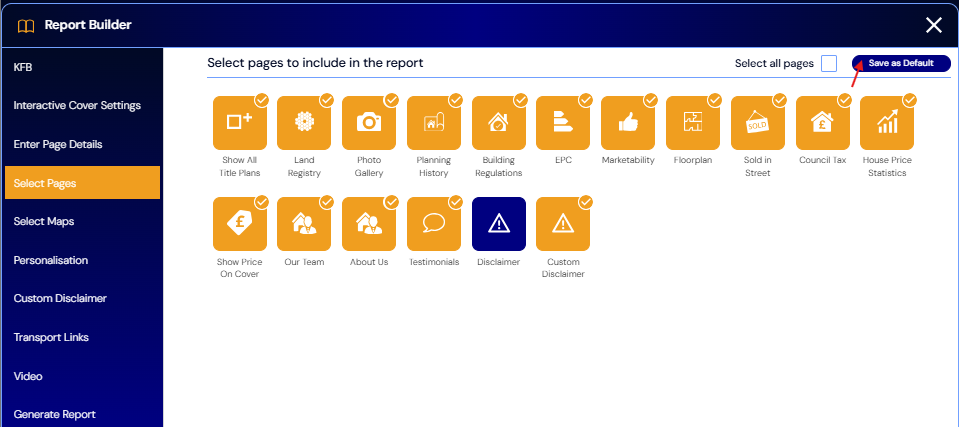Select the Photo Gallery camera tile
Viewport: 959px width, 427px height.
[369, 123]
